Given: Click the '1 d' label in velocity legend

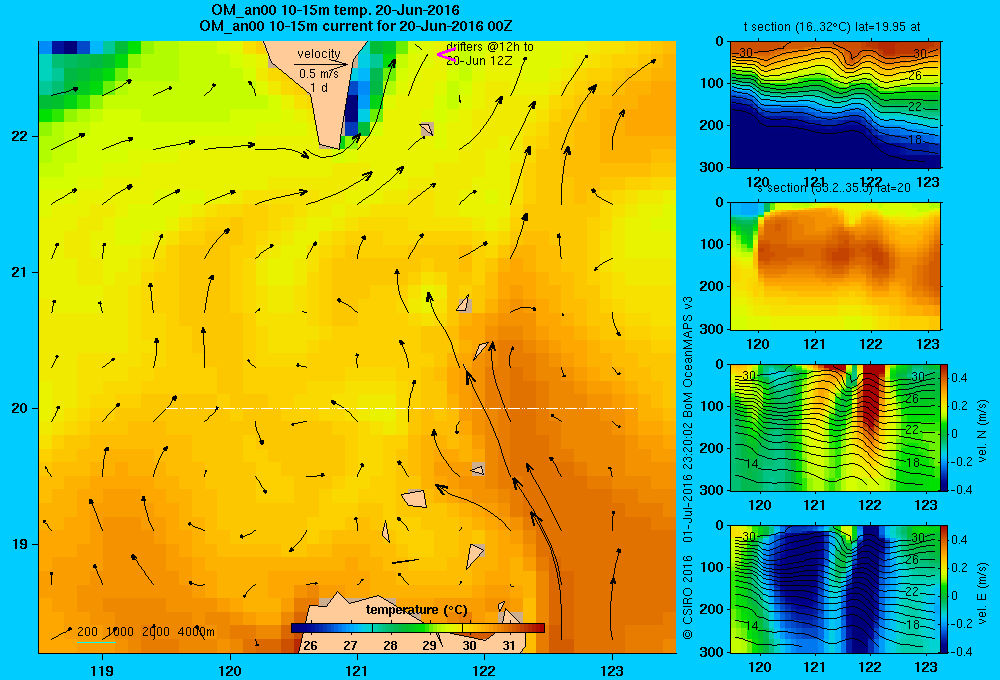Looking at the screenshot, I should pos(319,88).
